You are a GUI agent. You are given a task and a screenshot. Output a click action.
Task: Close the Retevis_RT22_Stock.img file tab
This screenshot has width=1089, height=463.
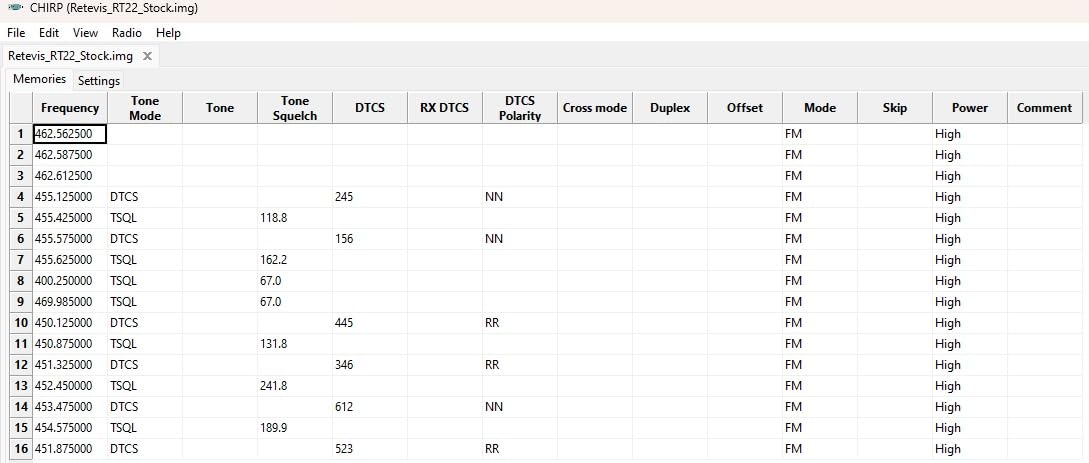(147, 56)
